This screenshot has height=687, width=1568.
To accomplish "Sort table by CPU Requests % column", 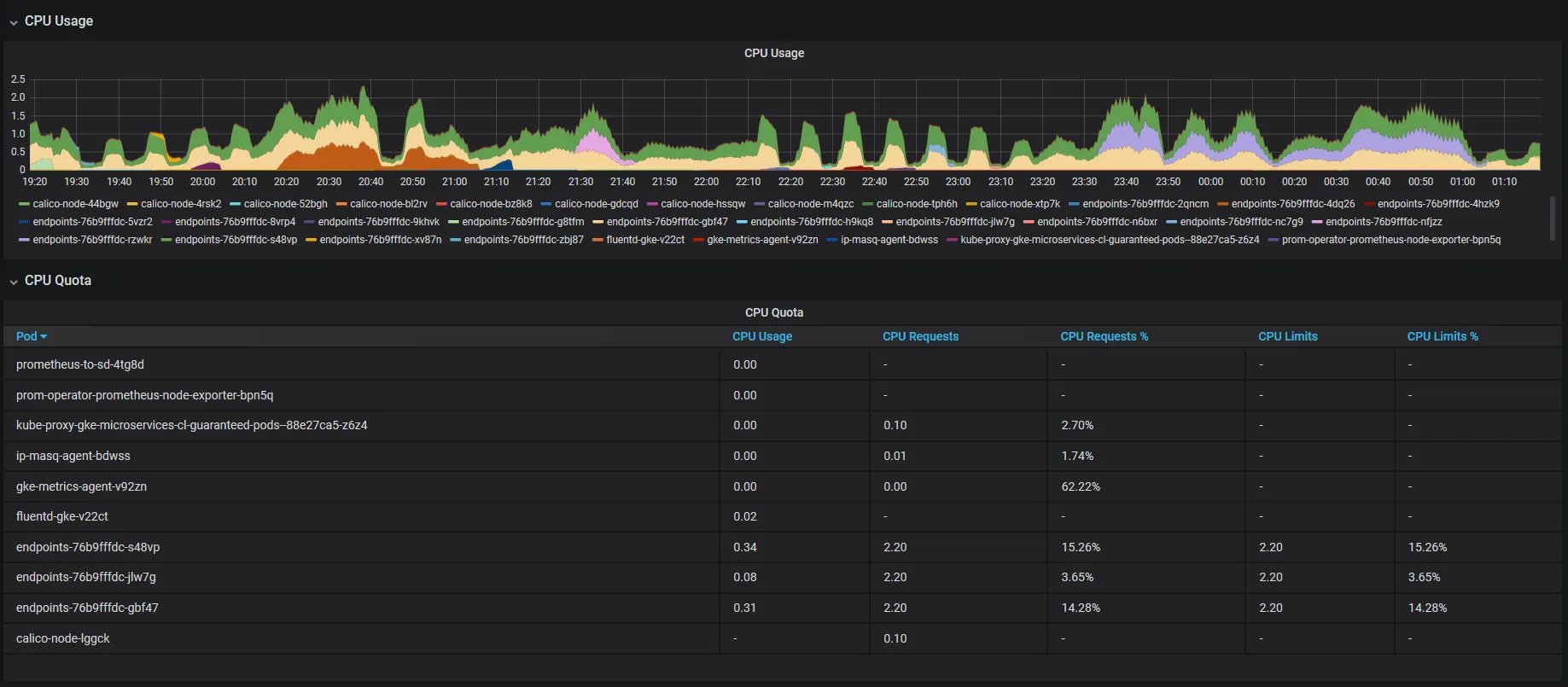I will pyautogui.click(x=1104, y=336).
